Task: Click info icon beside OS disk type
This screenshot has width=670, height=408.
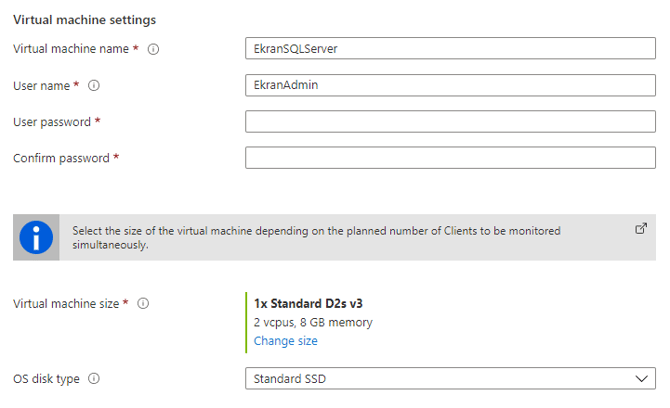Action: 94,379
